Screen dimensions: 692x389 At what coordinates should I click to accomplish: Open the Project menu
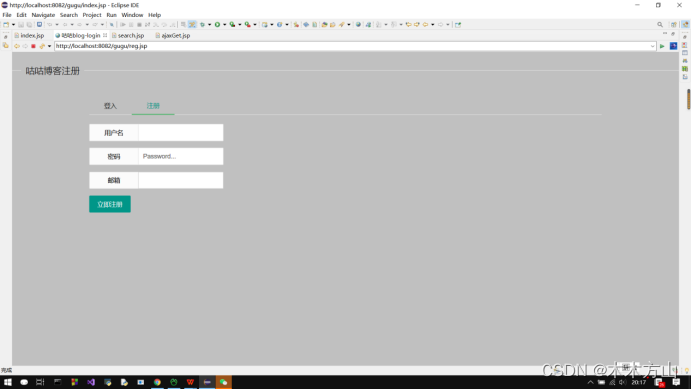(x=92, y=15)
